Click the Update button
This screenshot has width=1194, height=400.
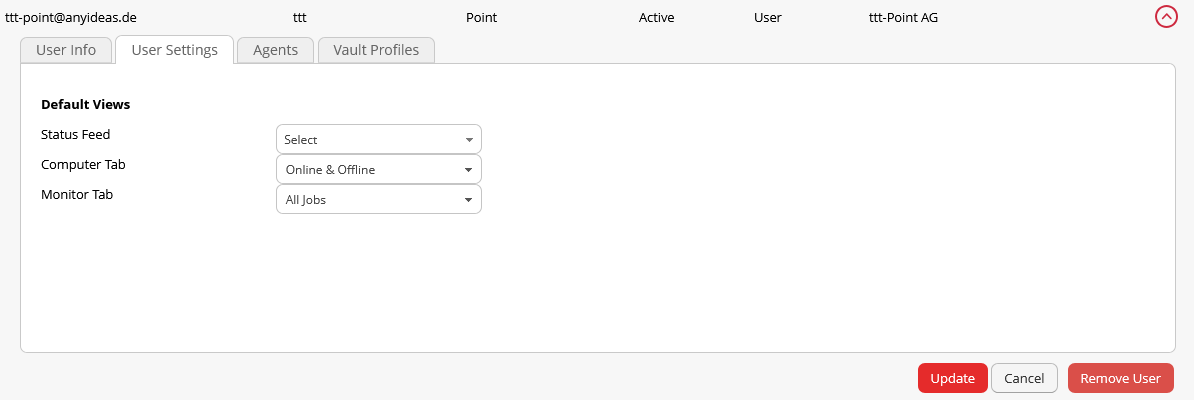(952, 378)
